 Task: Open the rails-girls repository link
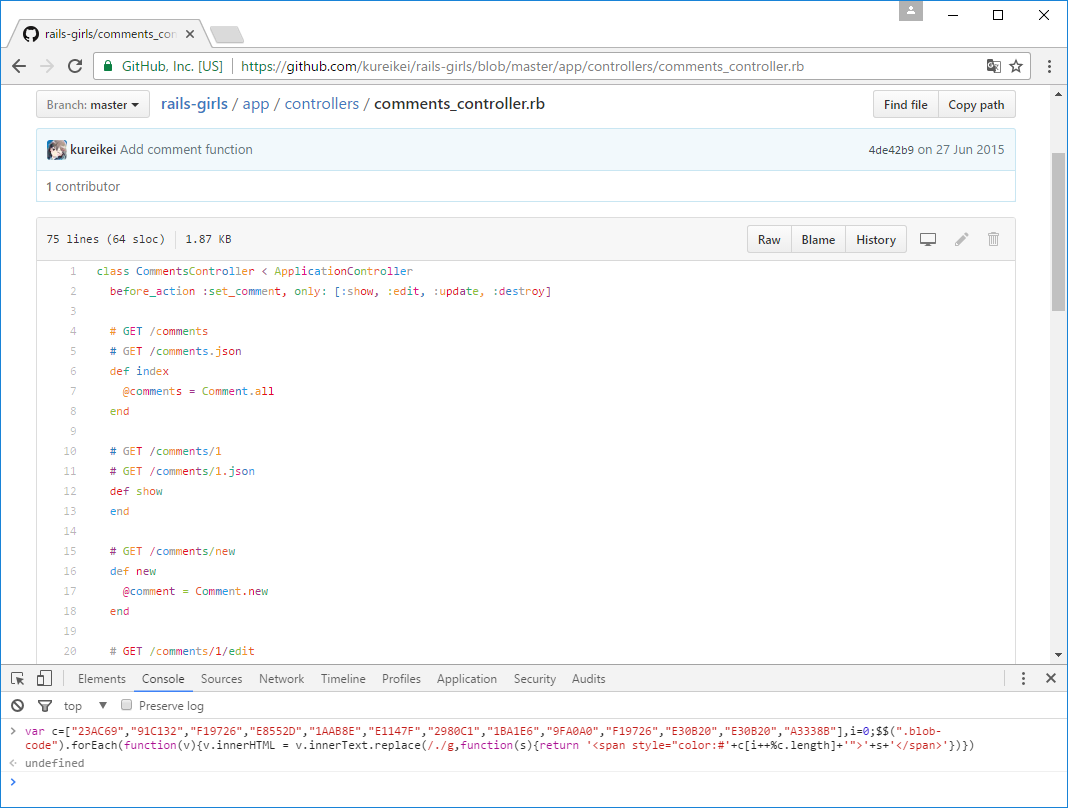click(x=194, y=104)
